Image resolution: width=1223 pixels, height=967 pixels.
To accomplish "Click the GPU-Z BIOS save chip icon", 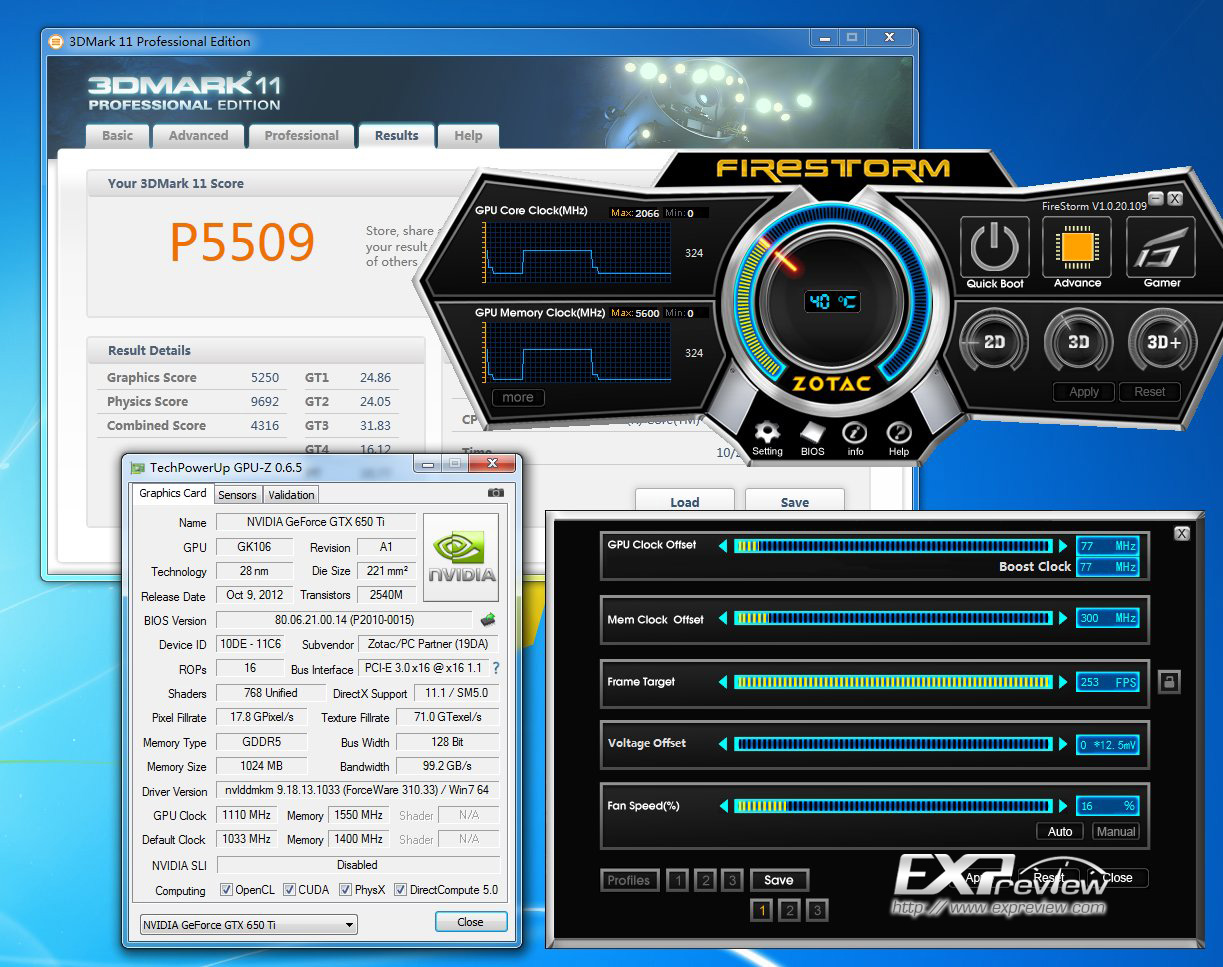I will pyautogui.click(x=488, y=620).
